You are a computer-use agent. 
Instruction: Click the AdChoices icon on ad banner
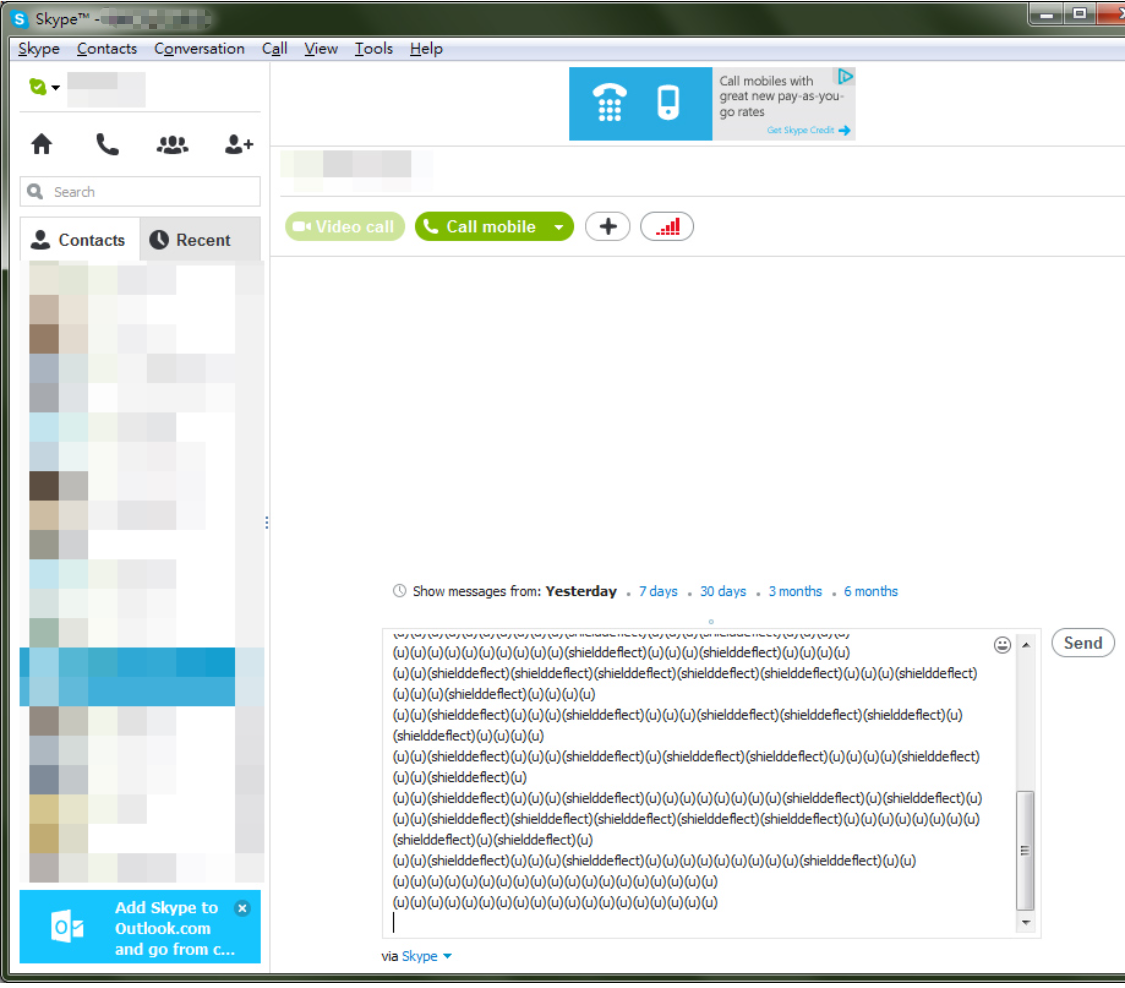pos(845,77)
